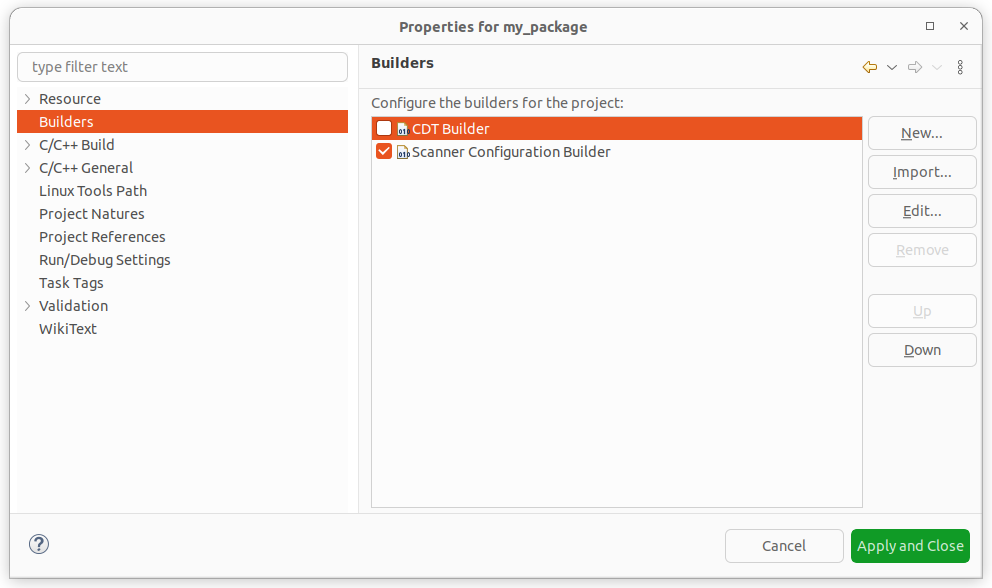Viewport: 992px width, 588px height.
Task: Click the type filter text field
Action: pos(182,66)
